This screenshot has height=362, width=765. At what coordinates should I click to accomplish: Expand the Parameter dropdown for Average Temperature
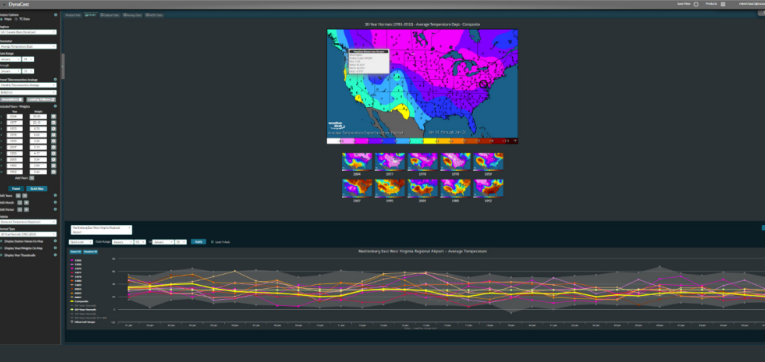click(28, 47)
